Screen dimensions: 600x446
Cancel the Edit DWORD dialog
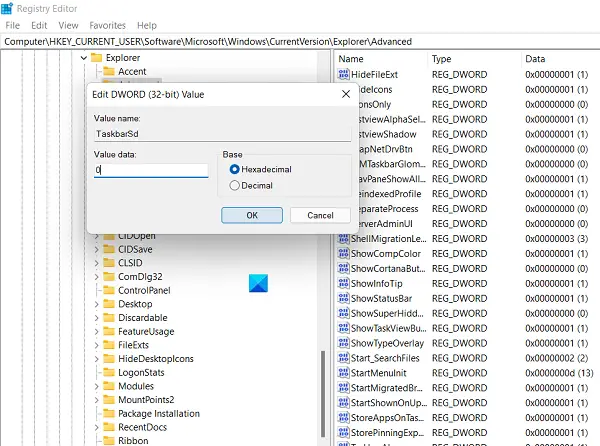point(320,215)
